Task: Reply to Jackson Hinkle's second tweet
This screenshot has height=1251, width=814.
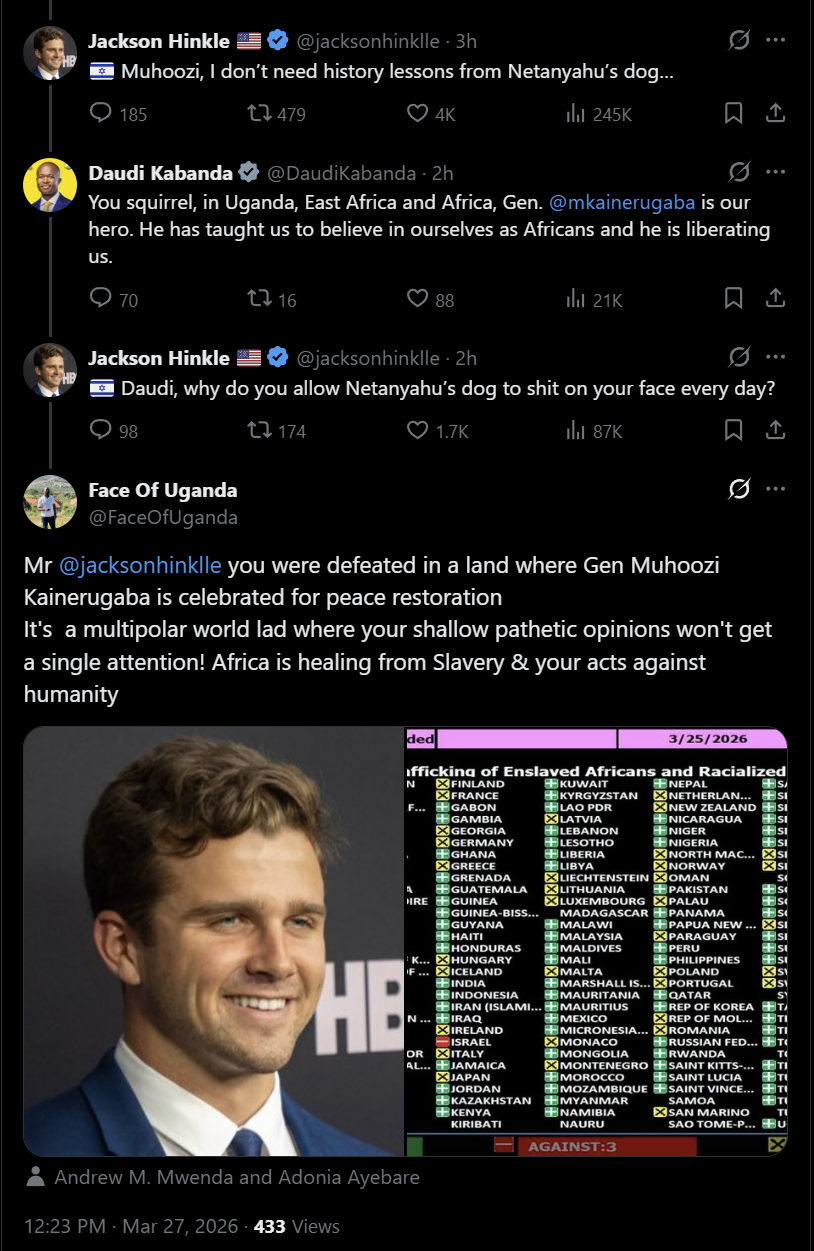Action: point(100,430)
